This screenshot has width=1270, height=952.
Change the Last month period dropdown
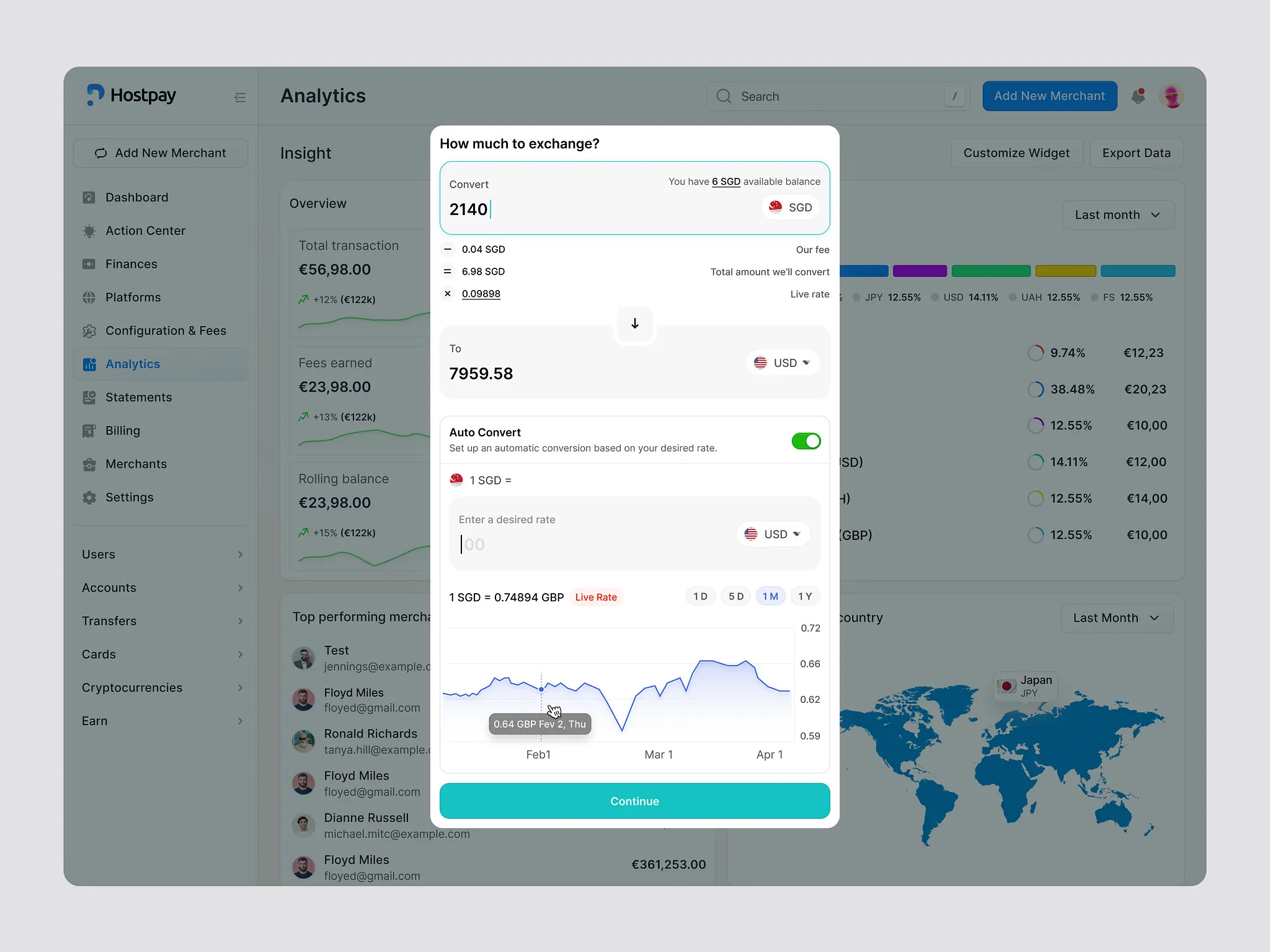click(1117, 214)
